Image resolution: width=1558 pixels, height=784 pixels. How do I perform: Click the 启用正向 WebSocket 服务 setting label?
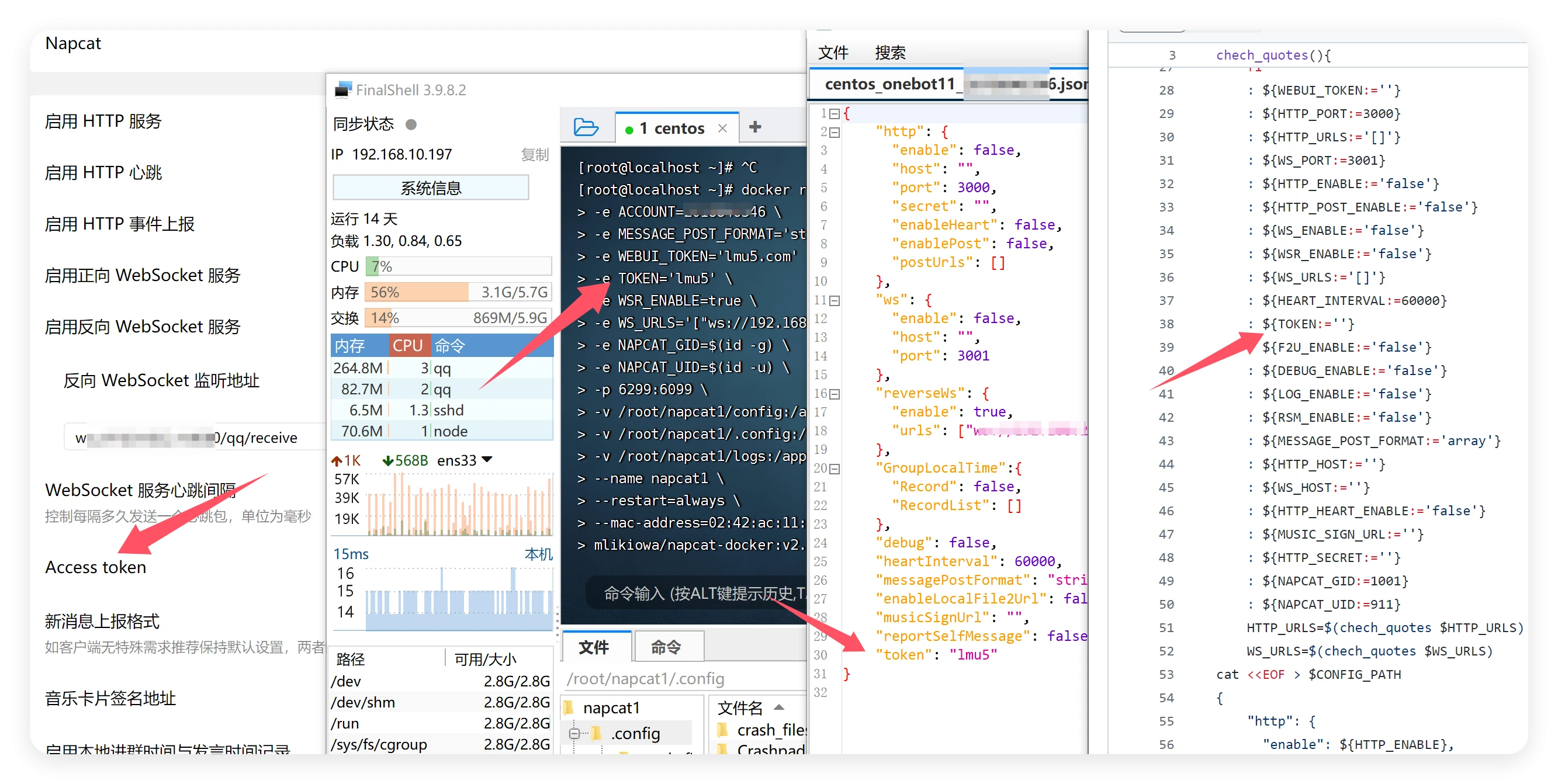pyautogui.click(x=143, y=276)
